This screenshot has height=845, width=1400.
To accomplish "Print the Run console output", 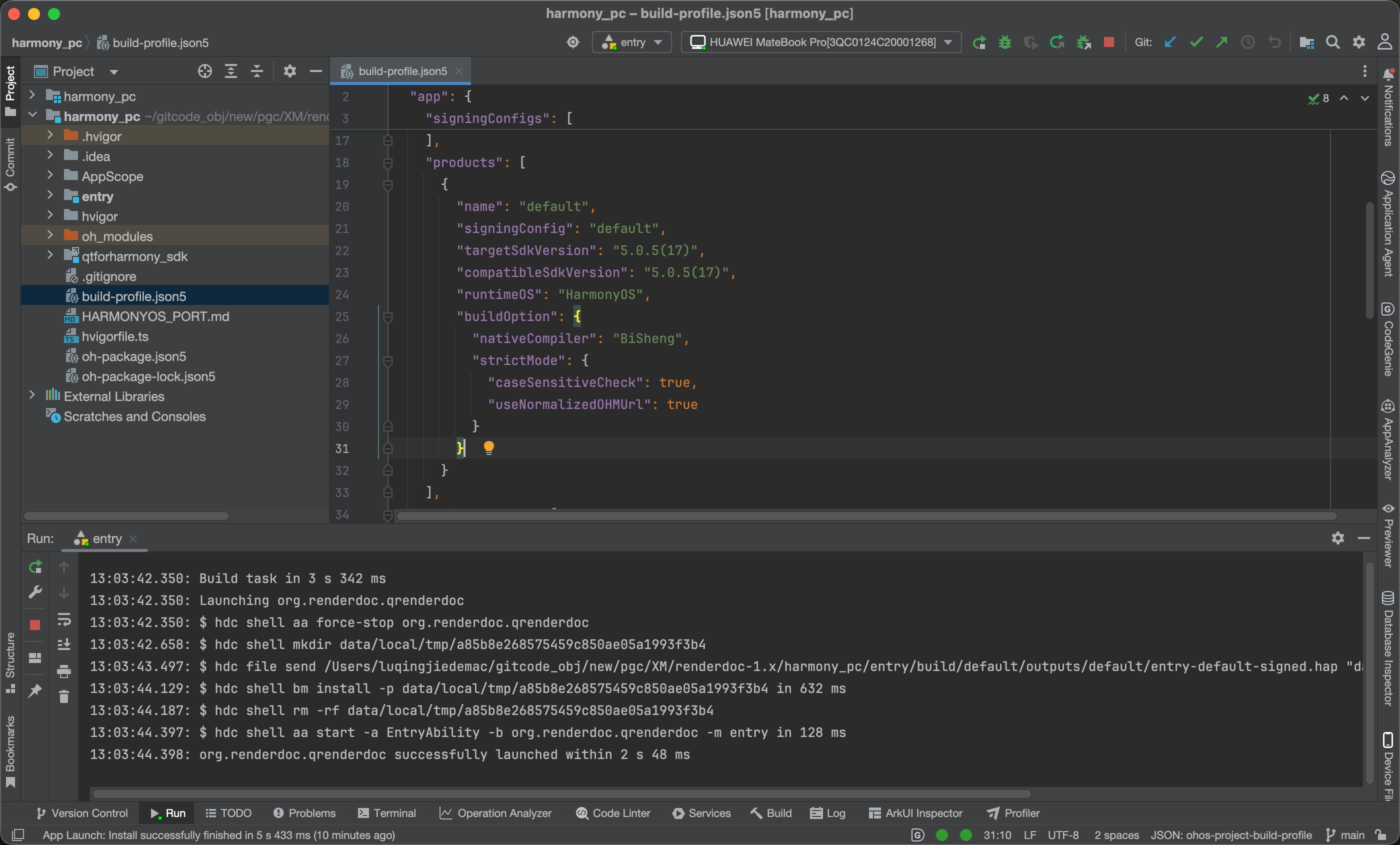I will (64, 671).
